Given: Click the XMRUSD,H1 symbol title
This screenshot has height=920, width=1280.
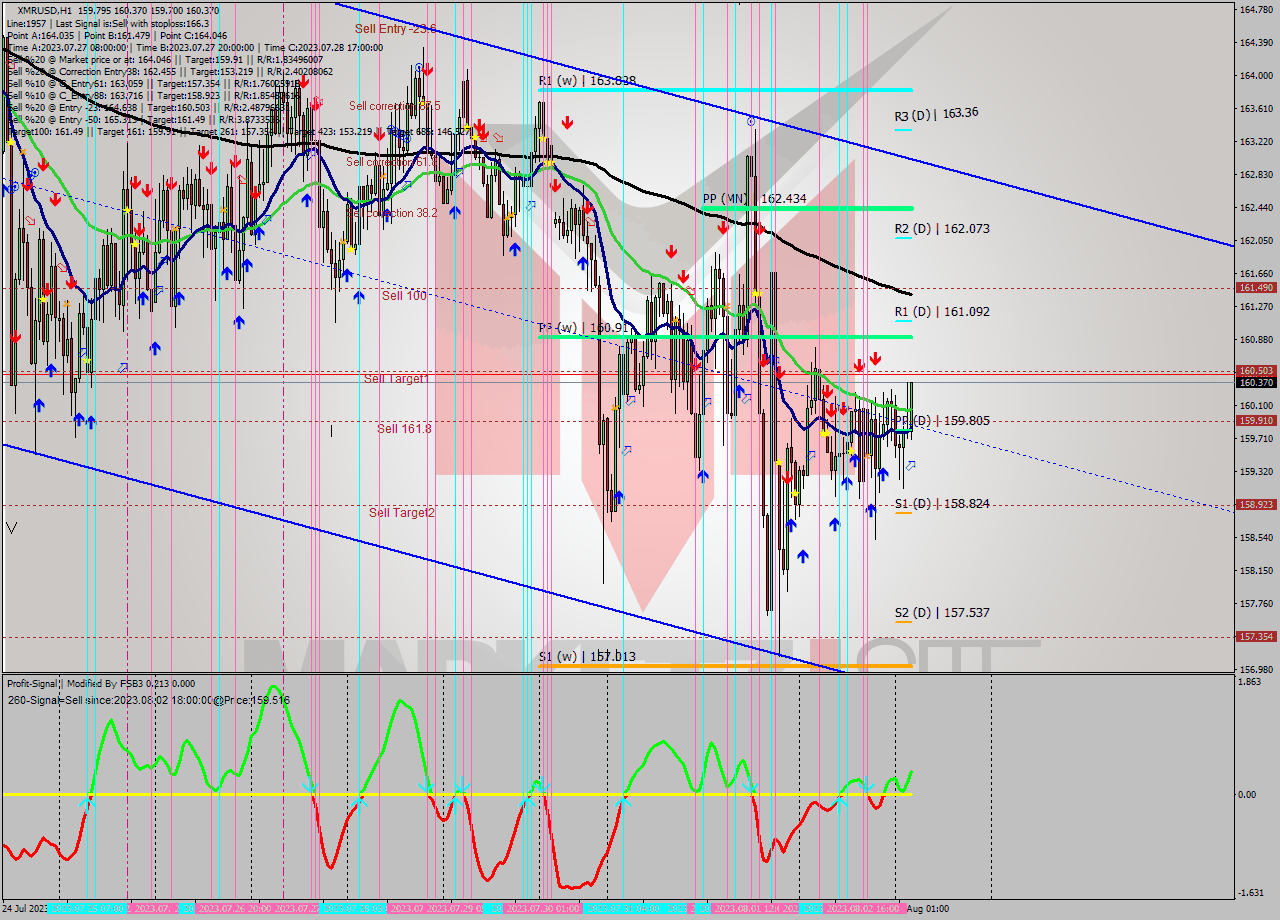Looking at the screenshot, I should pos(45,10).
